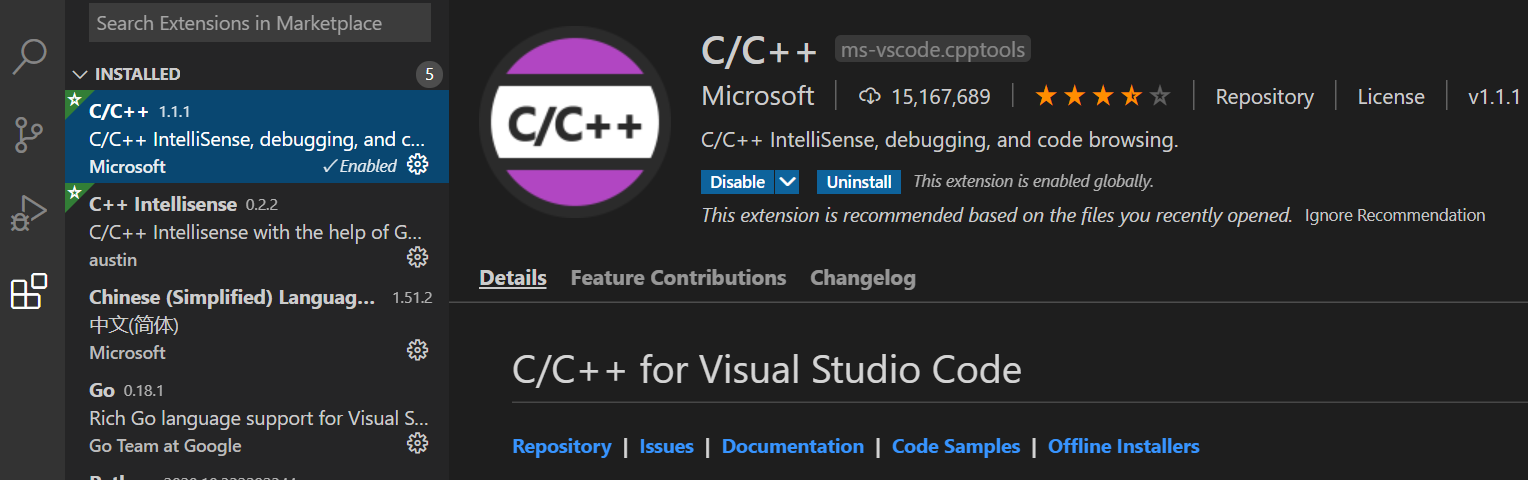
Task: Click the star rating of the extension
Action: [x=1102, y=97]
